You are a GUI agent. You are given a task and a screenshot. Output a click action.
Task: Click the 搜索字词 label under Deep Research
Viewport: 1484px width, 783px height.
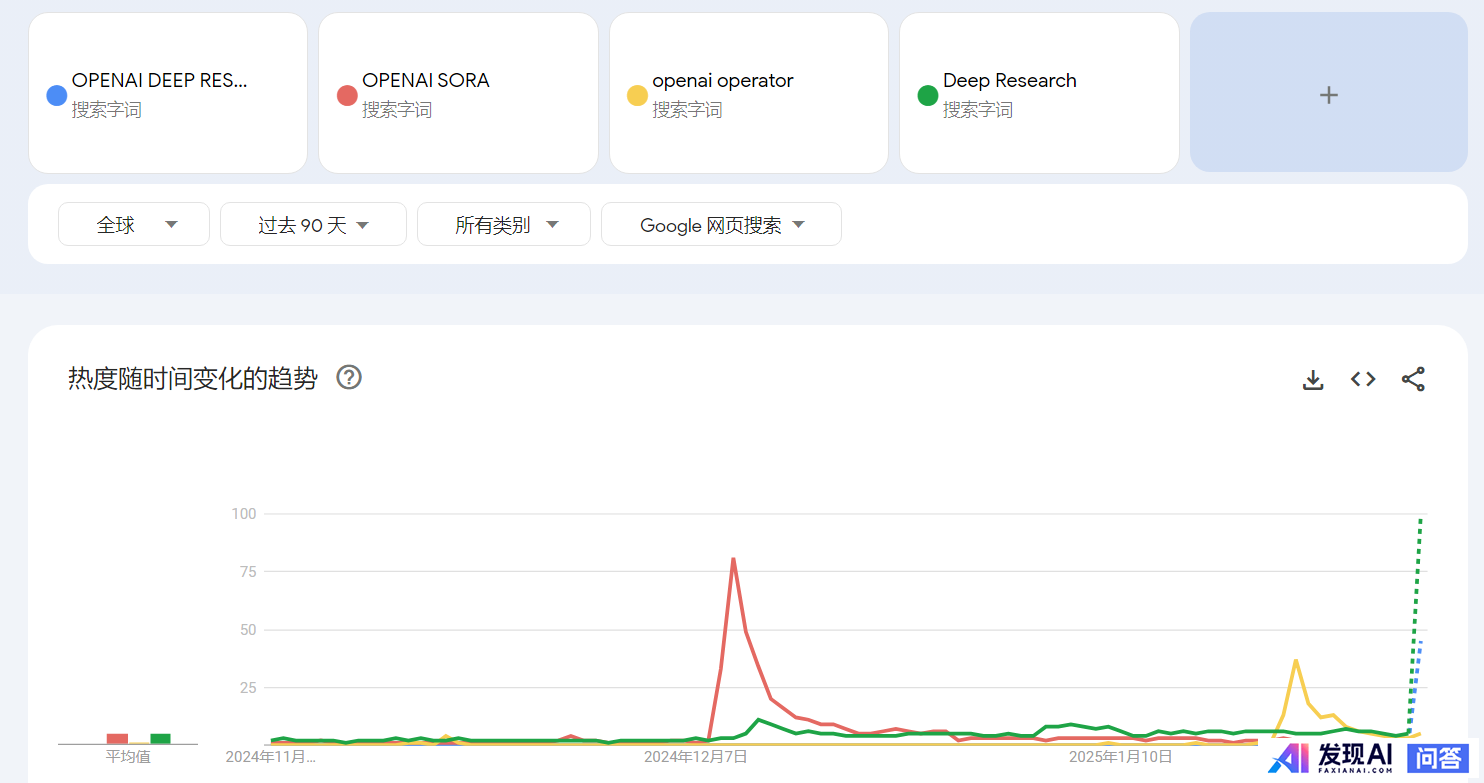pos(978,110)
